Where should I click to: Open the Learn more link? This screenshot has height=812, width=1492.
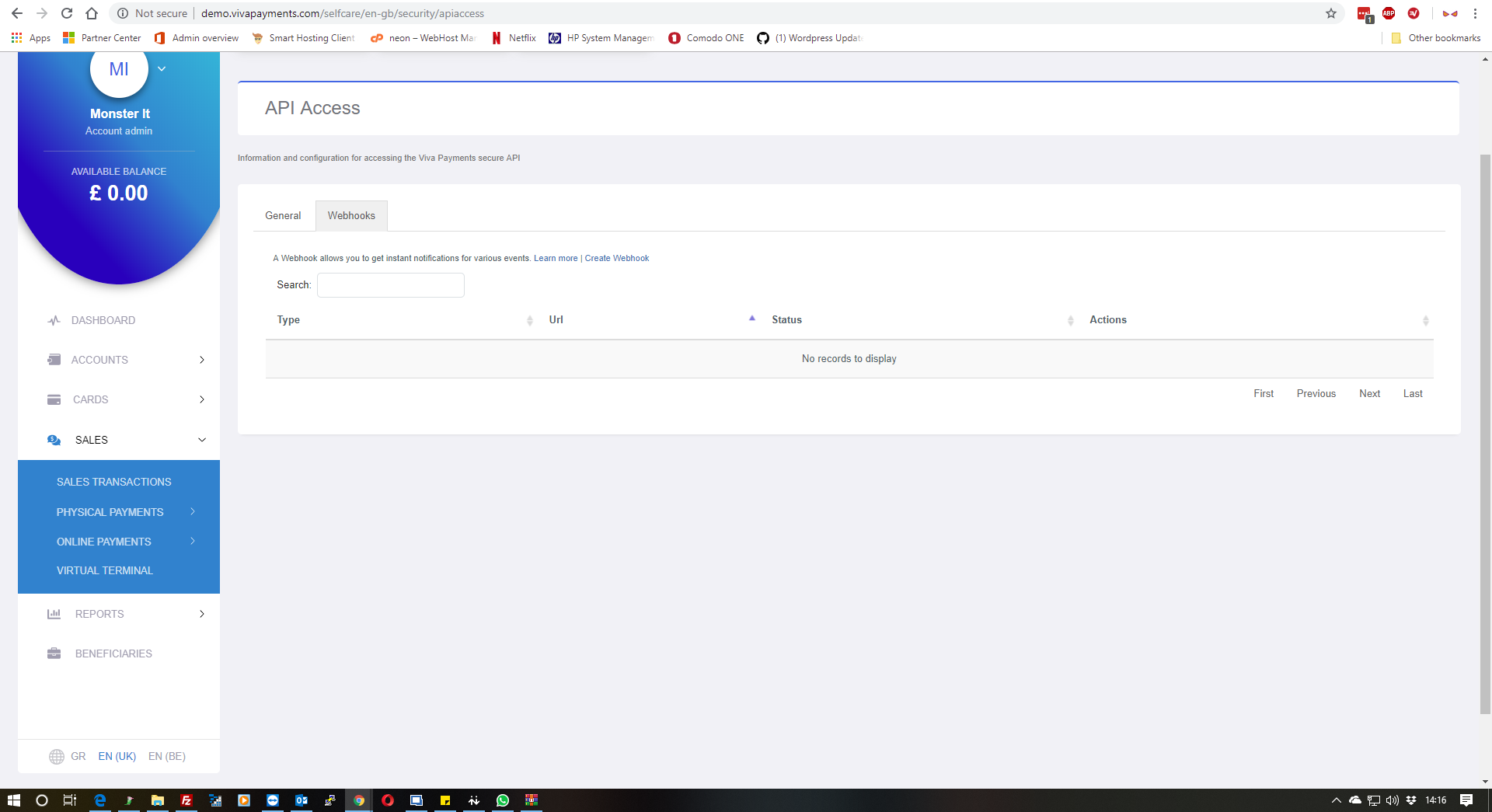click(x=556, y=258)
